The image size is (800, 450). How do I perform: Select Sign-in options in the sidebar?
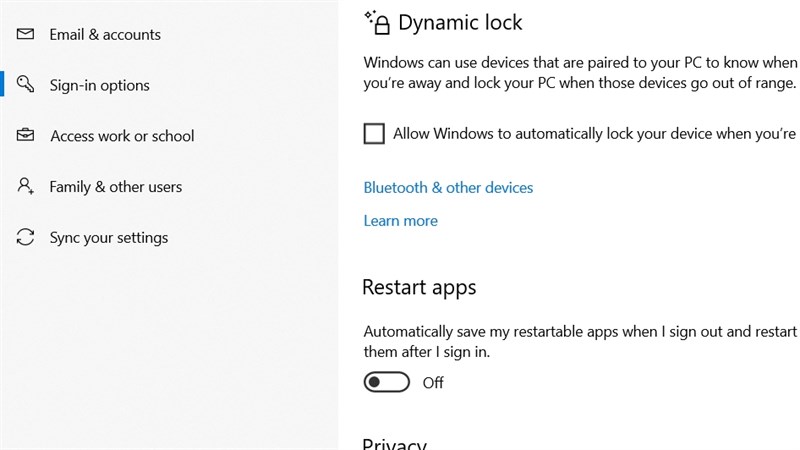point(99,85)
